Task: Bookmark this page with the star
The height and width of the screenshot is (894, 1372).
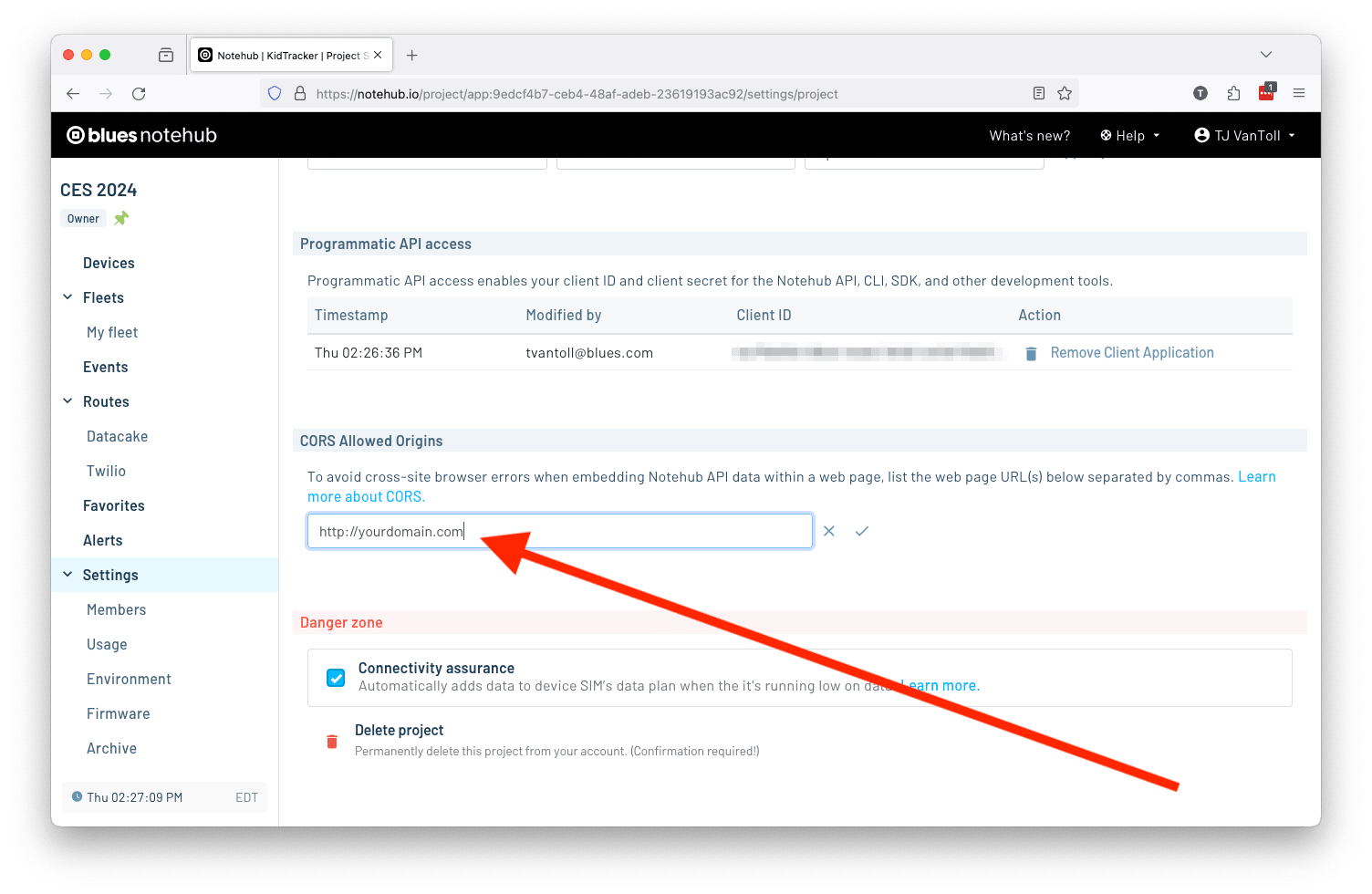Action: point(1065,93)
